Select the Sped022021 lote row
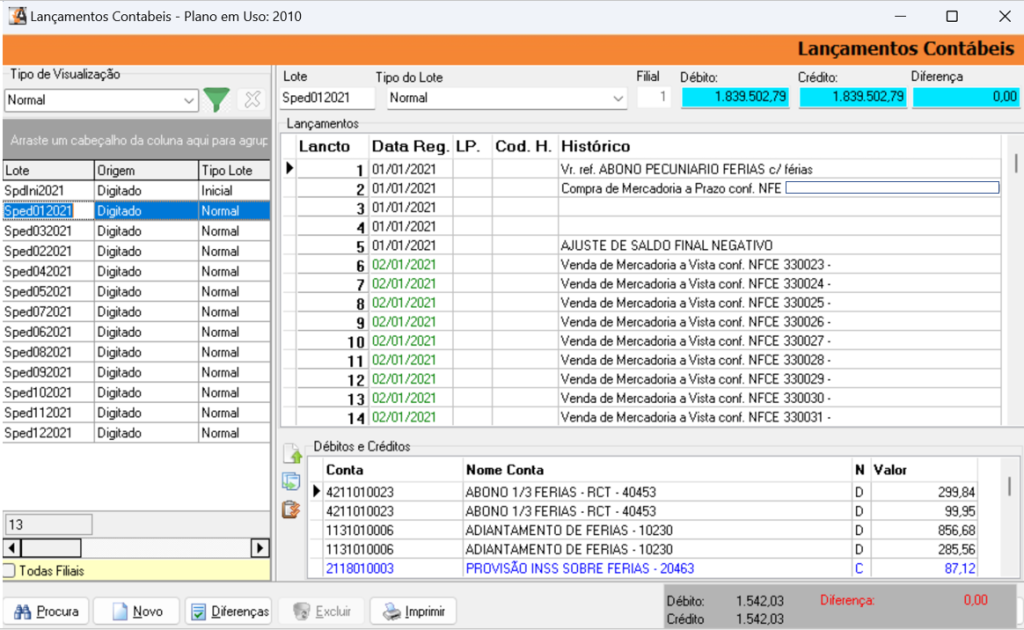The width and height of the screenshot is (1024, 630). [x=136, y=251]
